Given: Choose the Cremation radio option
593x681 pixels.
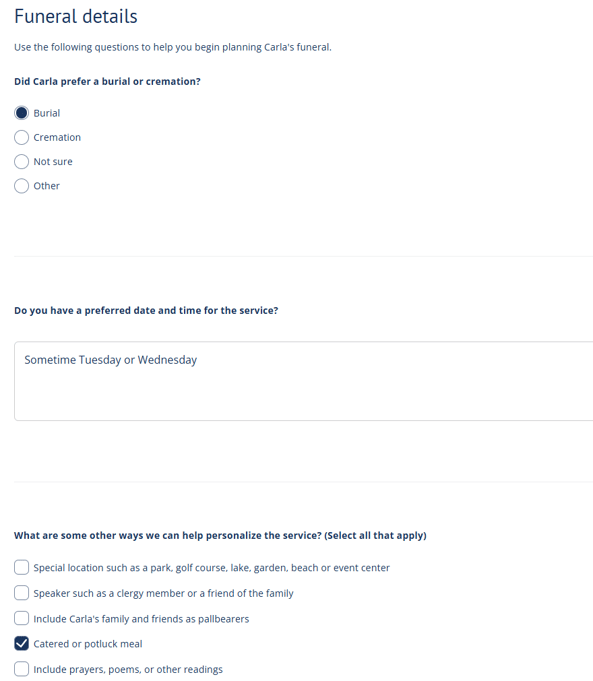Looking at the screenshot, I should click(21, 137).
